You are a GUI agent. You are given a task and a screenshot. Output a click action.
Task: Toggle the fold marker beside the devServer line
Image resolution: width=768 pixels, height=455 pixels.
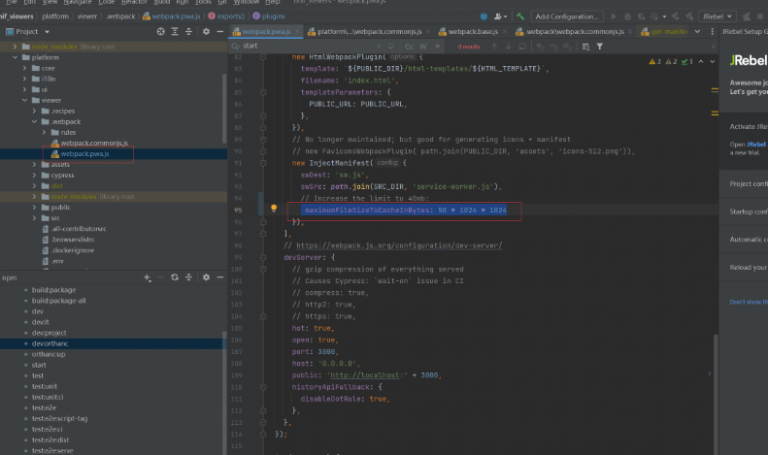click(x=264, y=256)
